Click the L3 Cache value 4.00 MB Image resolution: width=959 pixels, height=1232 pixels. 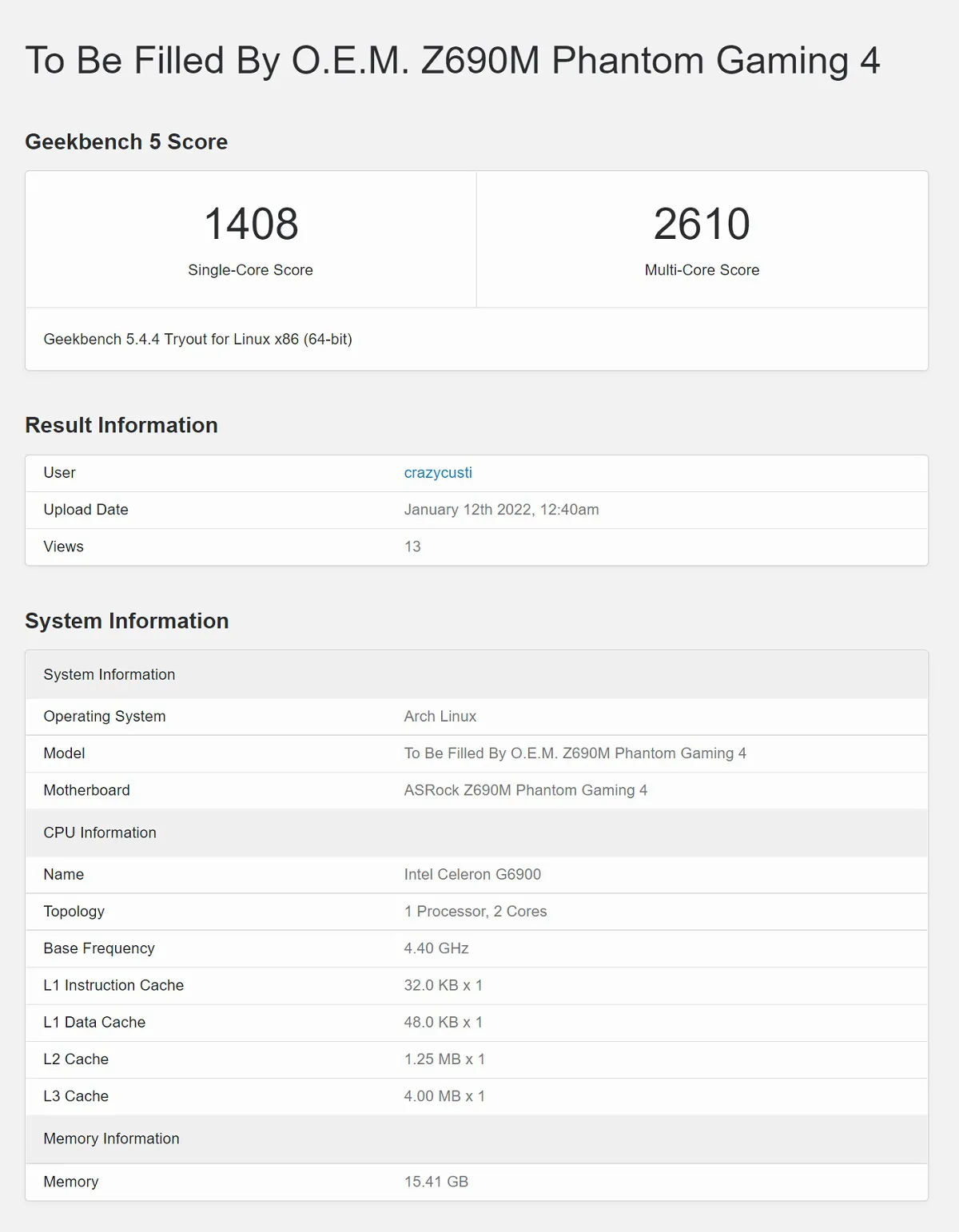click(444, 1096)
